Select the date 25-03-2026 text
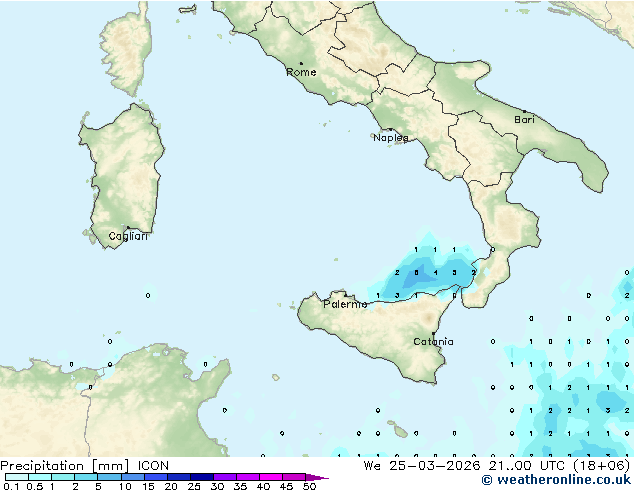Screen dimensions: 634x490 [x=435, y=466]
